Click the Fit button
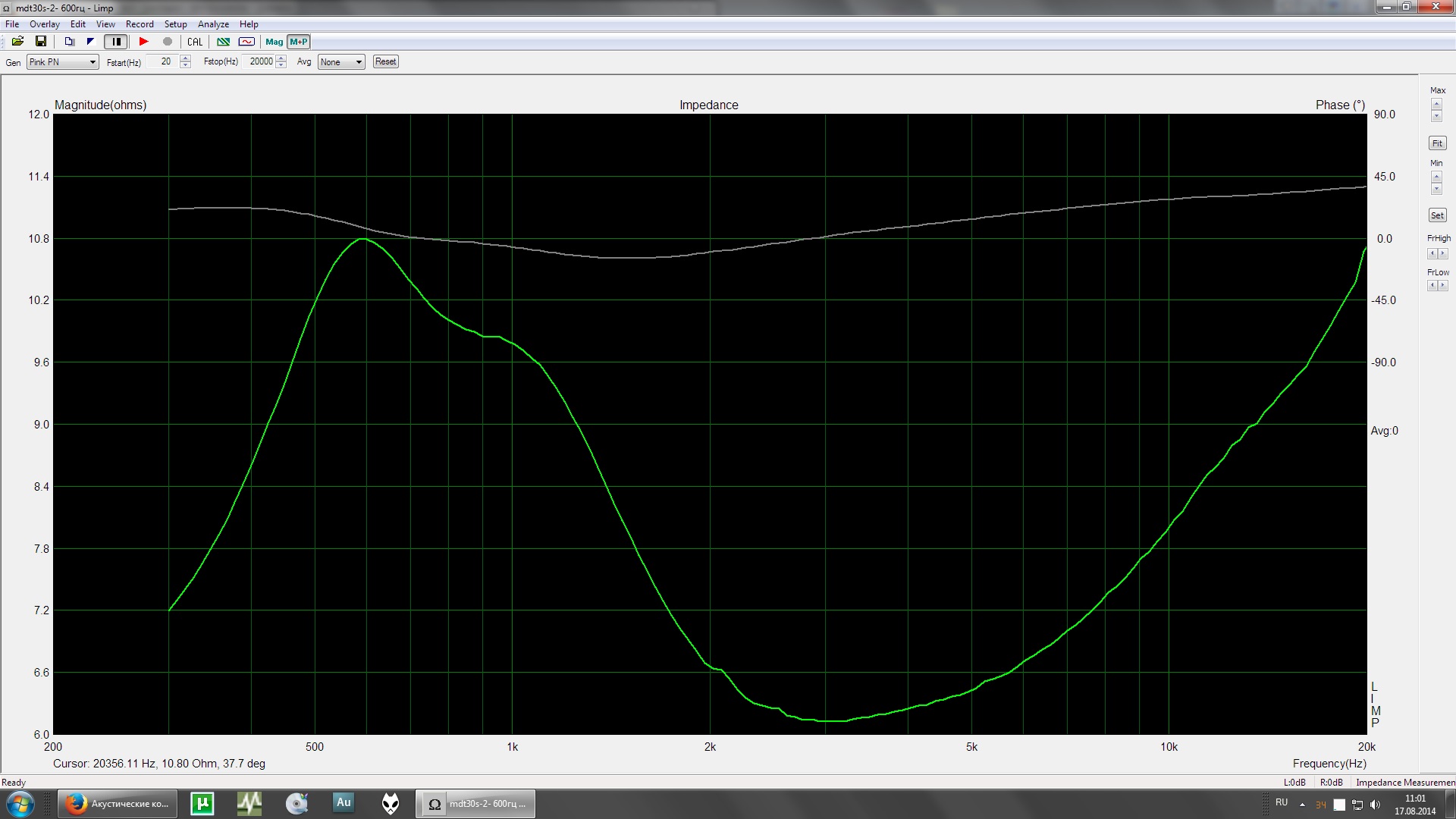 point(1436,143)
